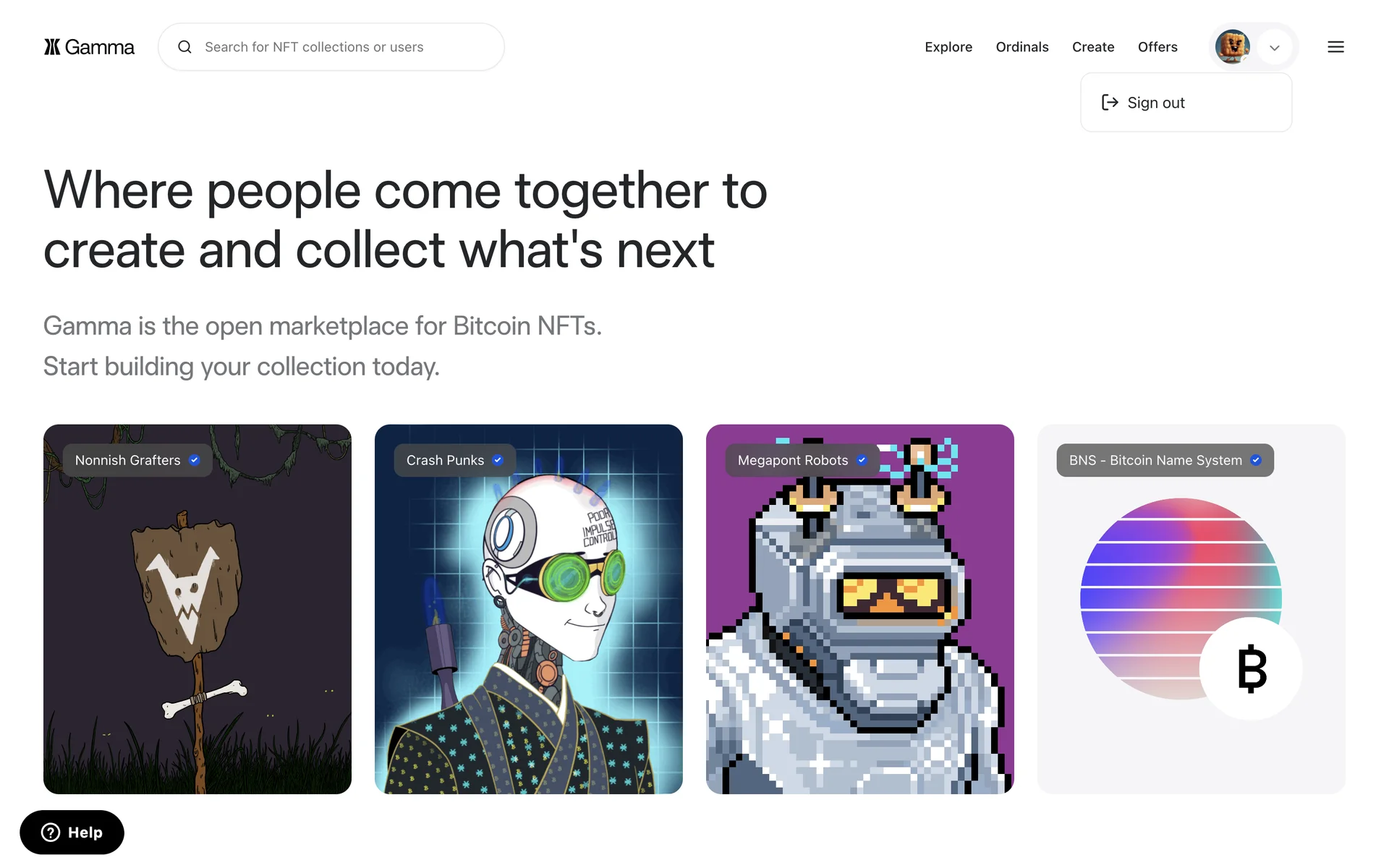Open the Create menu item
The width and height of the screenshot is (1389, 868).
tap(1093, 47)
